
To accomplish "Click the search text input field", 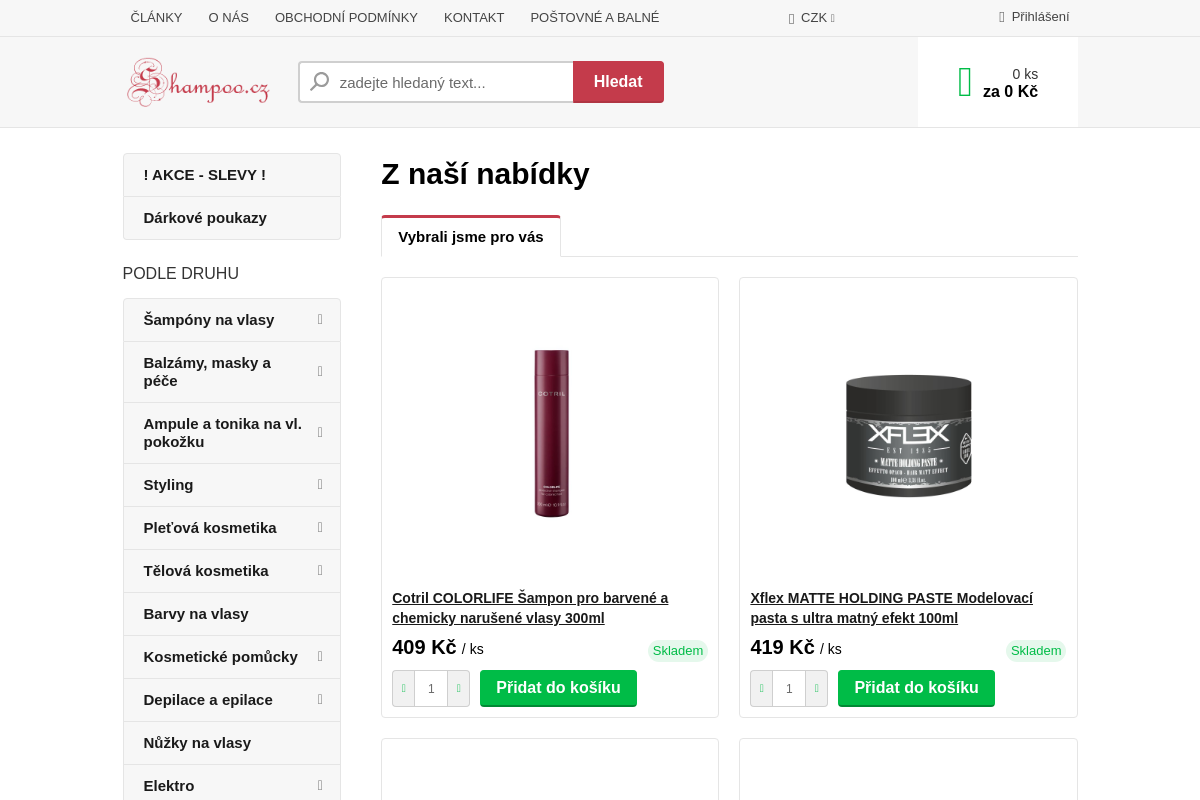I will click(x=450, y=82).
